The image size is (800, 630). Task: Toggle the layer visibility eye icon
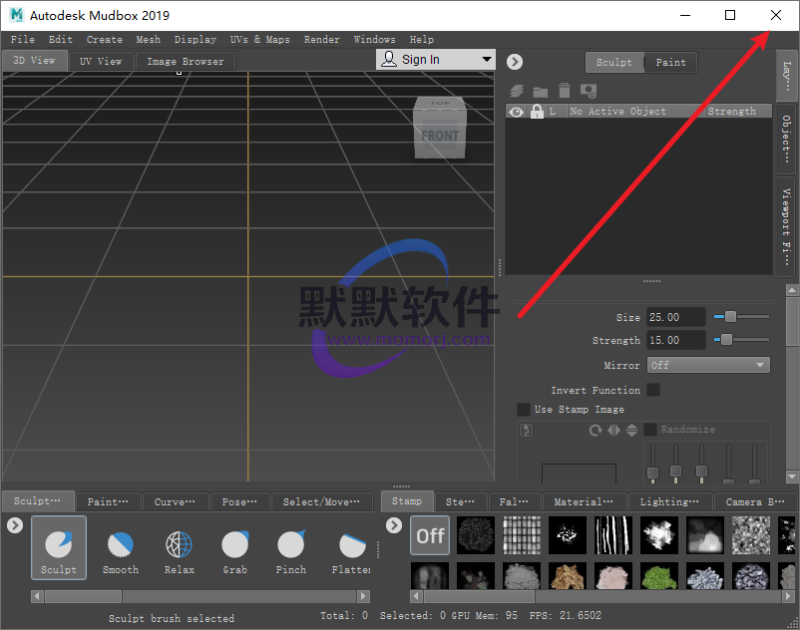pos(517,112)
